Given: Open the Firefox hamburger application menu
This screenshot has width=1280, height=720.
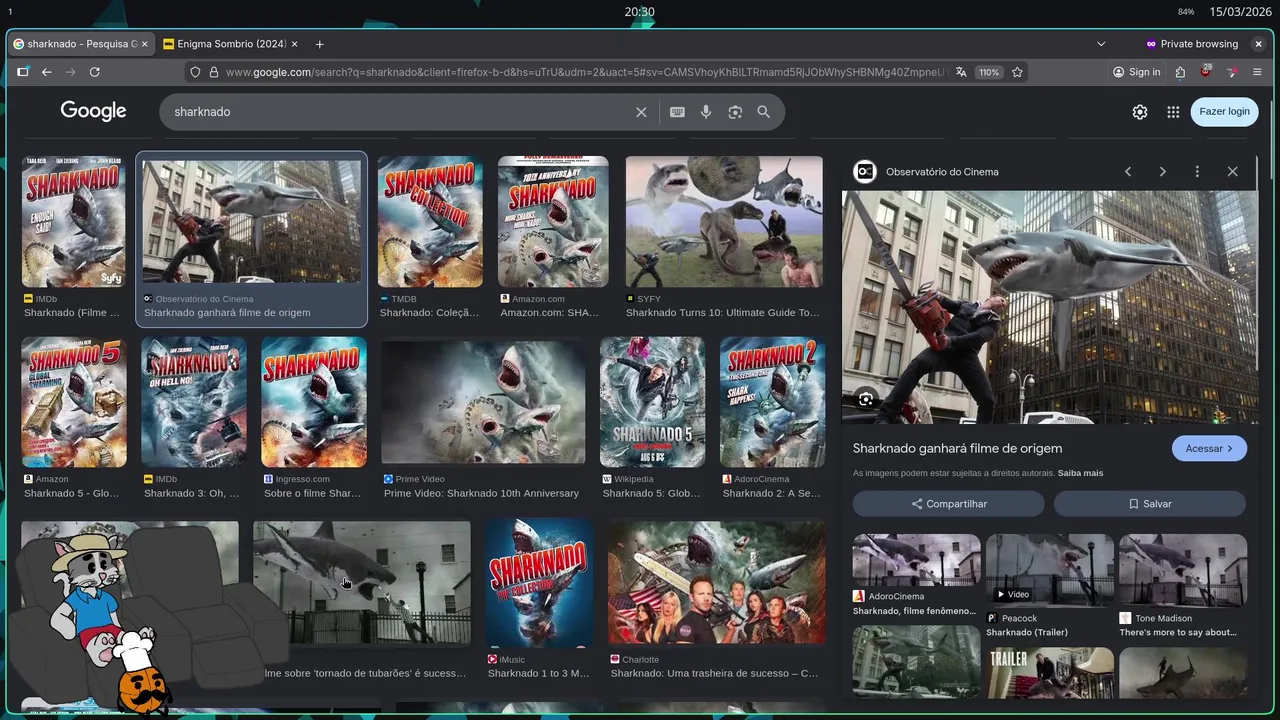Looking at the screenshot, I should (x=1257, y=72).
